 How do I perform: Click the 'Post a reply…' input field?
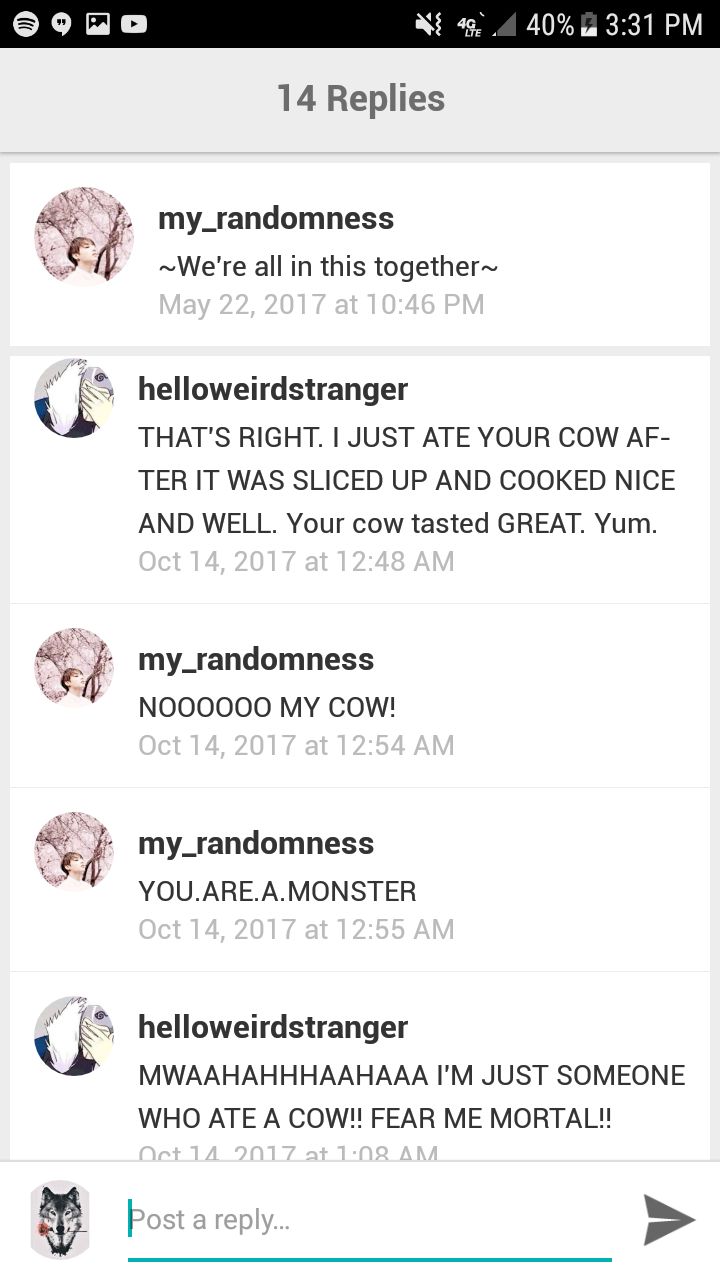(369, 1221)
